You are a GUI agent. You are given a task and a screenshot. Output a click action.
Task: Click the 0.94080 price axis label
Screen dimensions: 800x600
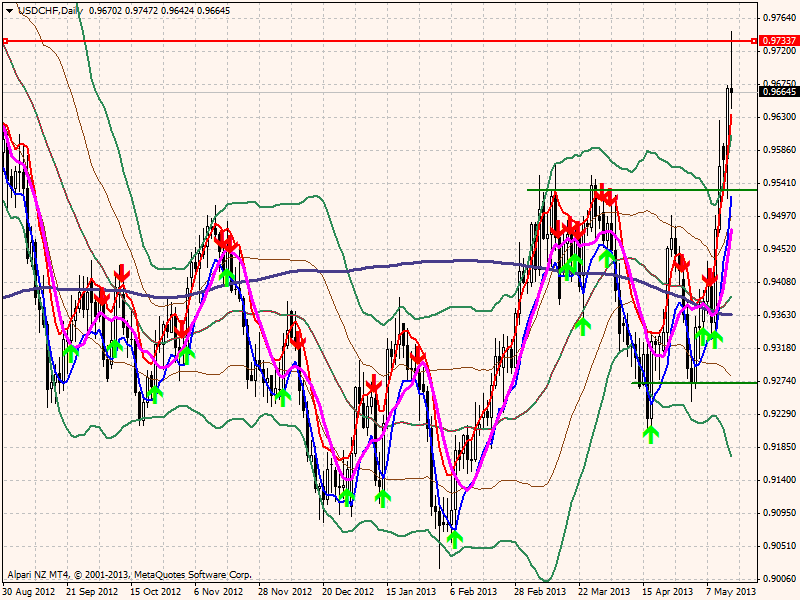click(x=779, y=282)
